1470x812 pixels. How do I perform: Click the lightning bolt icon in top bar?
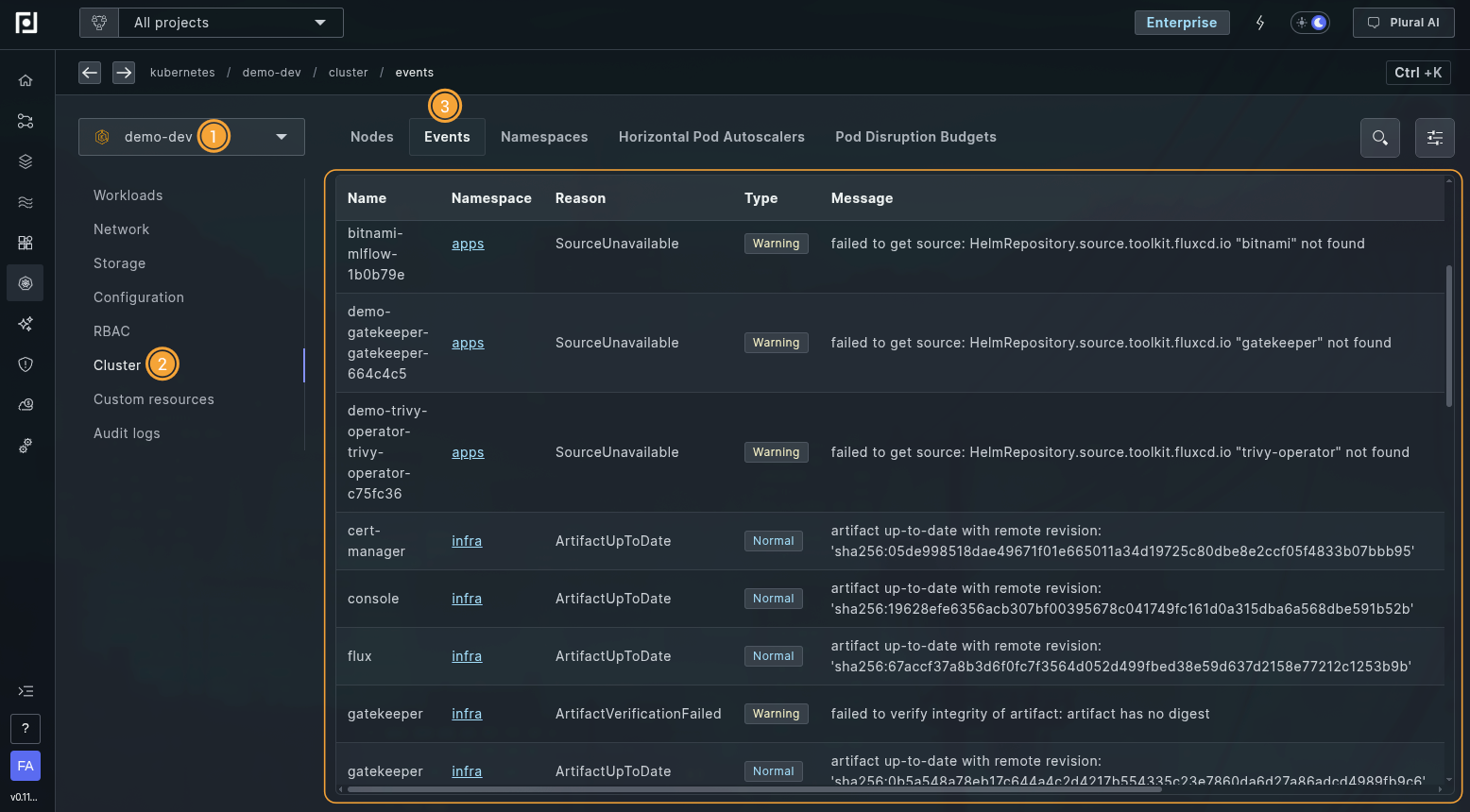(x=1259, y=23)
